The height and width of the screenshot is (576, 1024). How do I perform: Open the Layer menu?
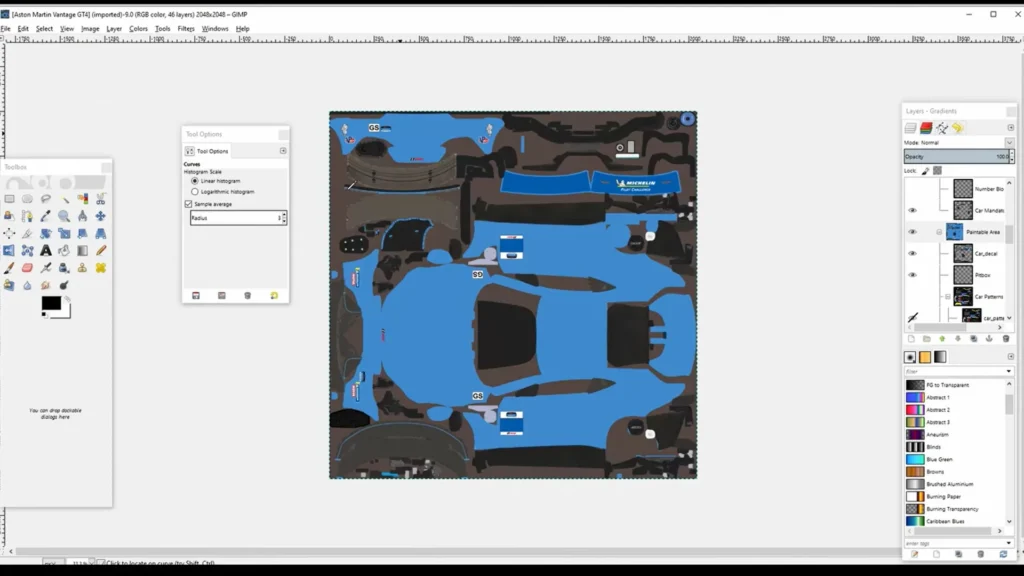tap(114, 29)
